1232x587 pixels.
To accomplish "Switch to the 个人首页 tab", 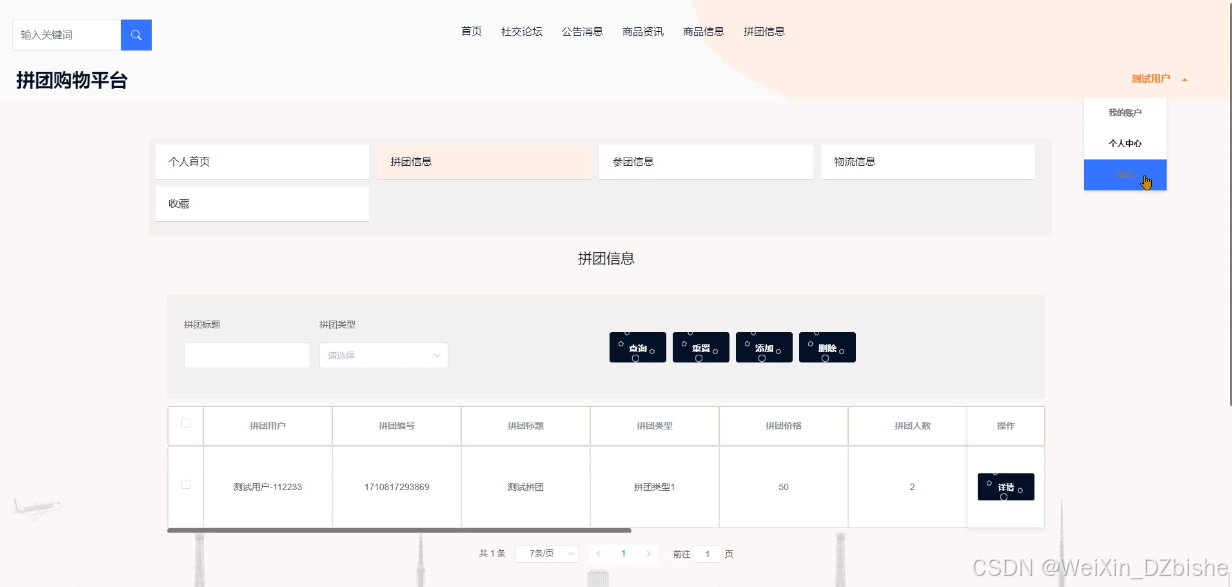I will pos(262,162).
